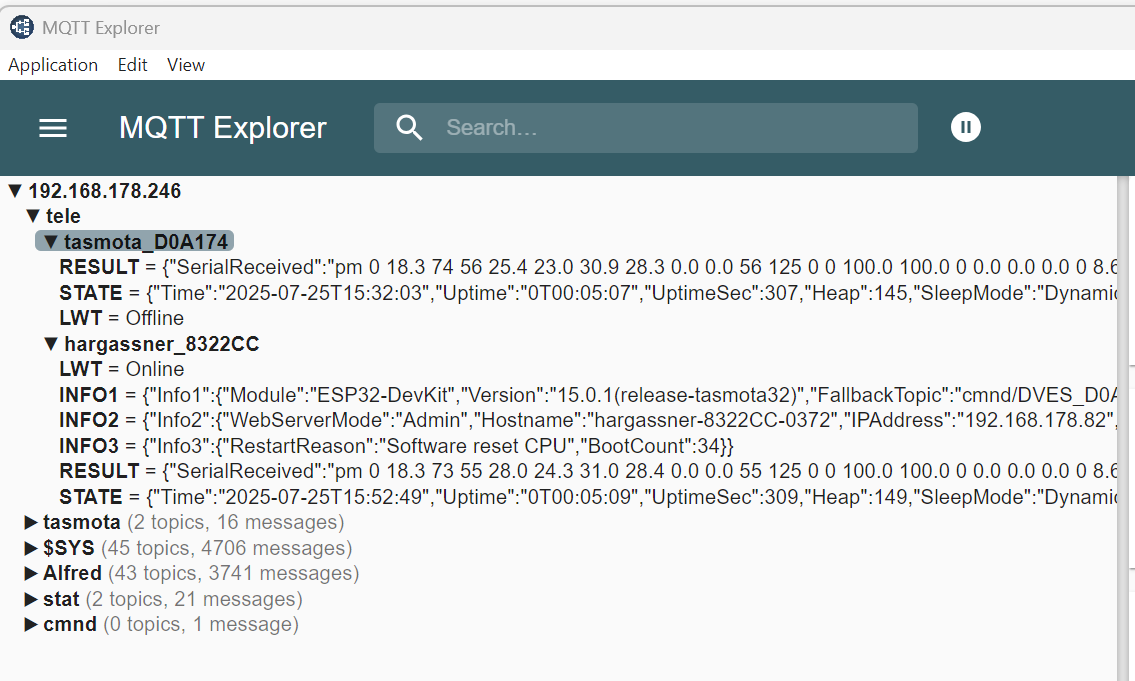Expand the cmnd topic branch
Screen dimensions: 1135x681
click(31, 625)
